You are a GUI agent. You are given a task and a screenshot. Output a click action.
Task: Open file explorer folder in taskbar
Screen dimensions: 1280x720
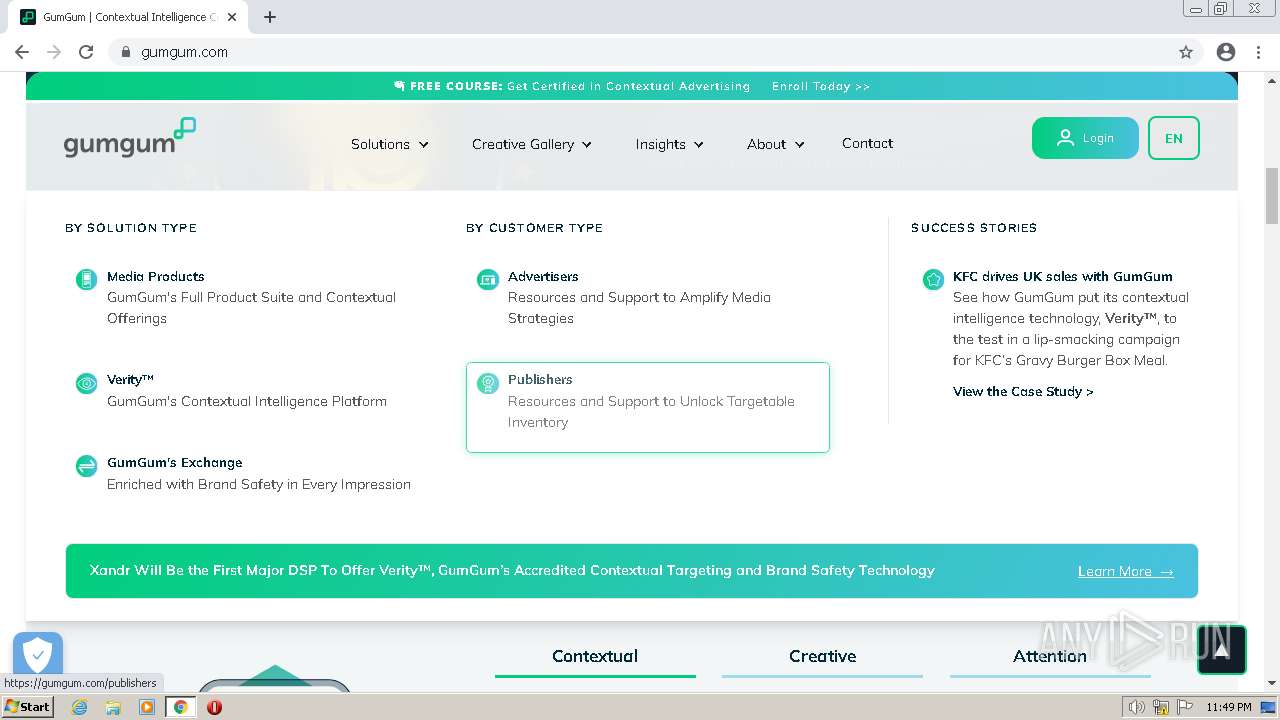tap(113, 707)
